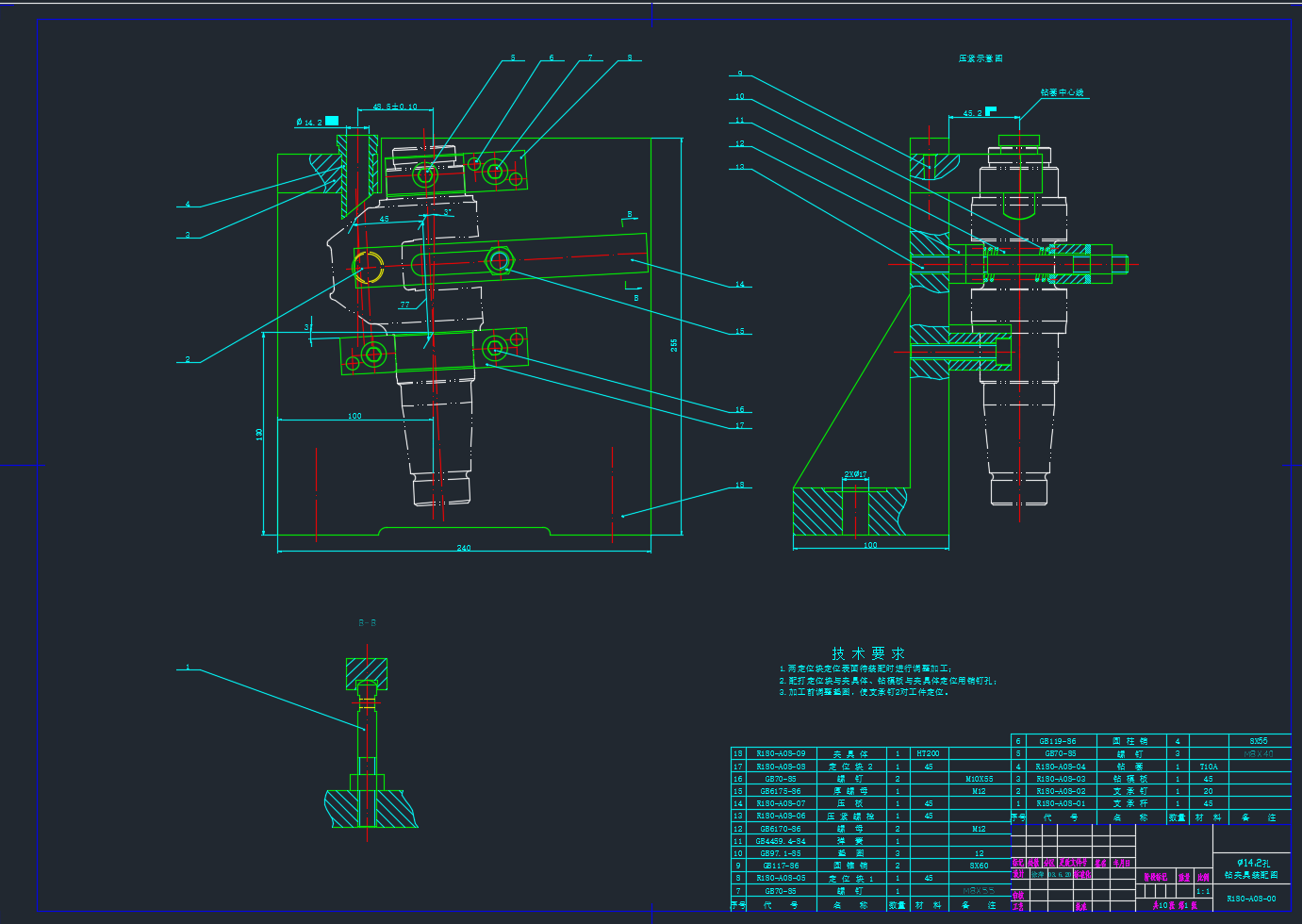Select the B-B section view label
Image resolution: width=1302 pixels, height=924 pixels.
[x=367, y=623]
